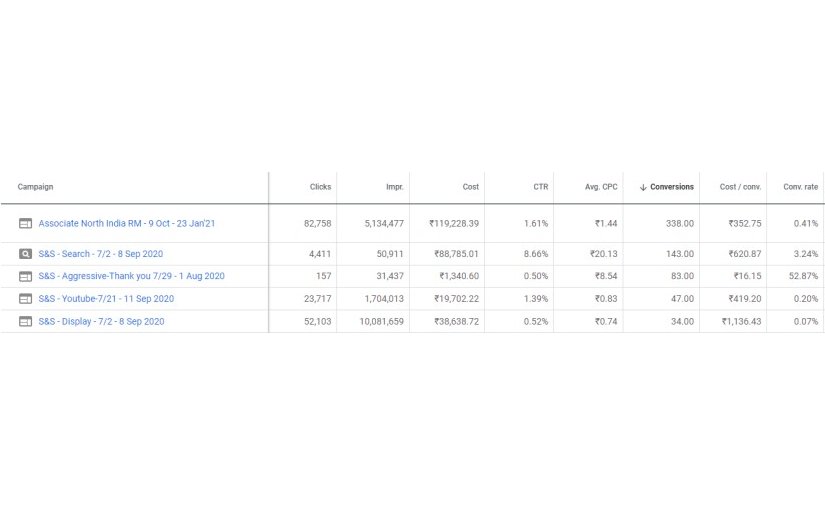The image size is (825, 525).
Task: Sort by the Clicks column header
Action: (x=320, y=187)
